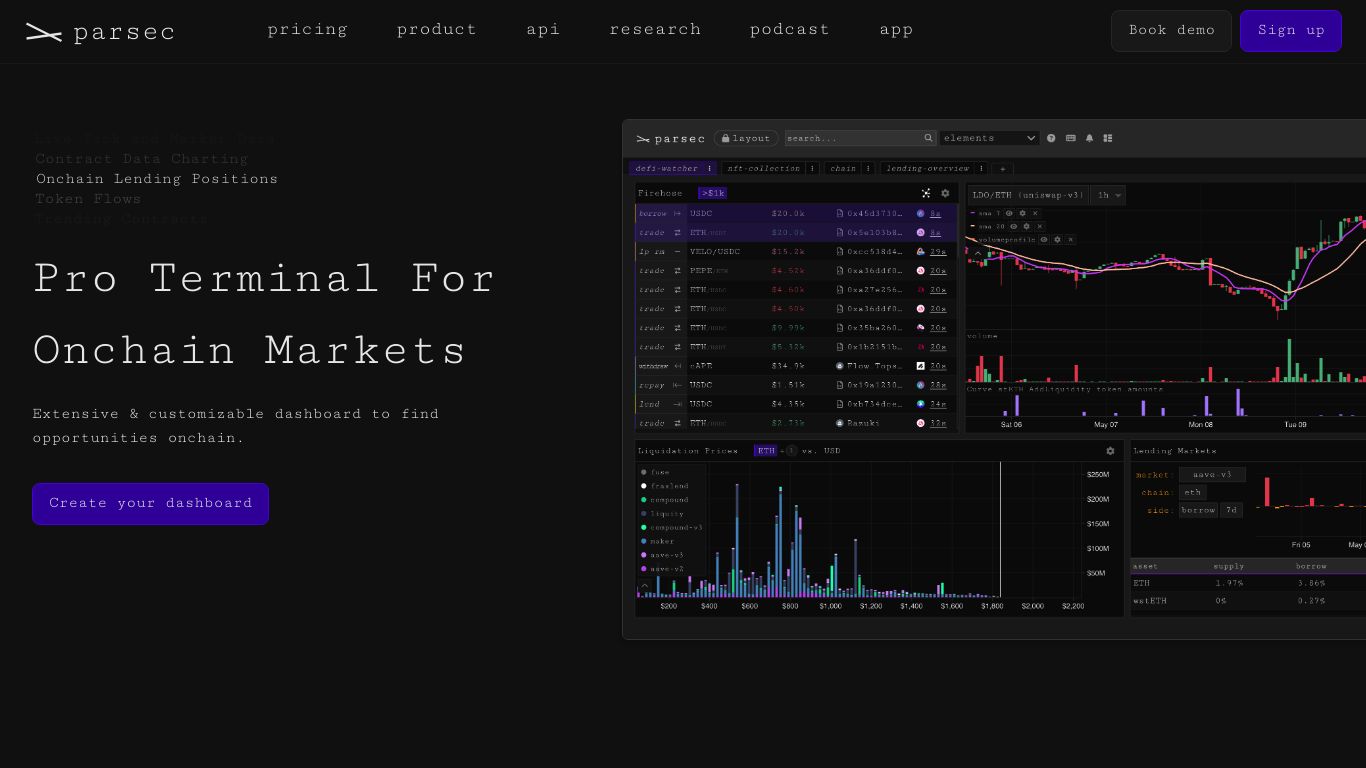This screenshot has height=768, width=1366.
Task: Open the notifications bell icon
Action: pos(1089,138)
